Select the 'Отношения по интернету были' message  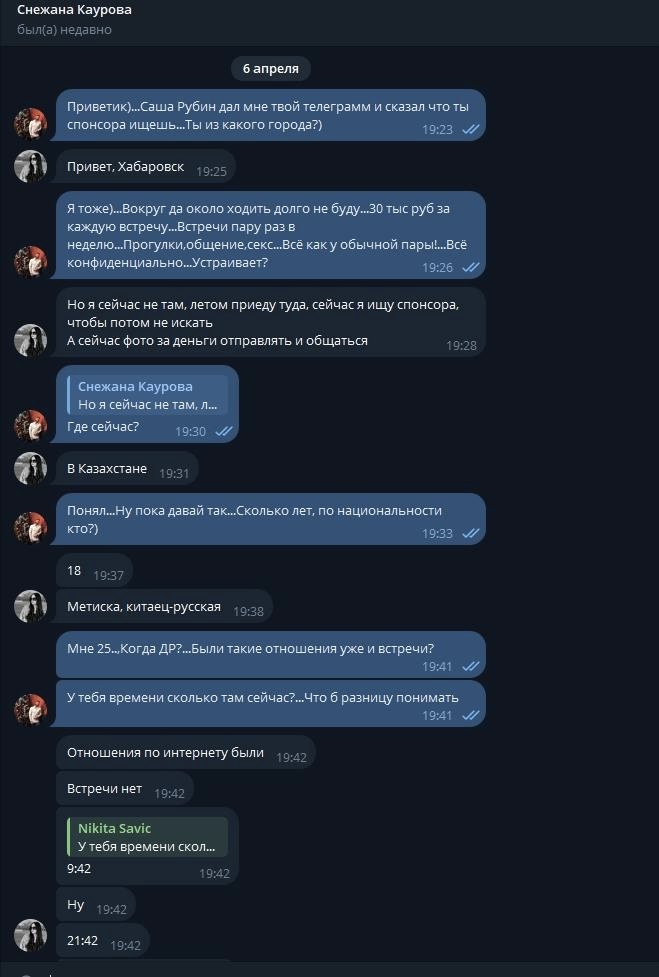pos(166,753)
